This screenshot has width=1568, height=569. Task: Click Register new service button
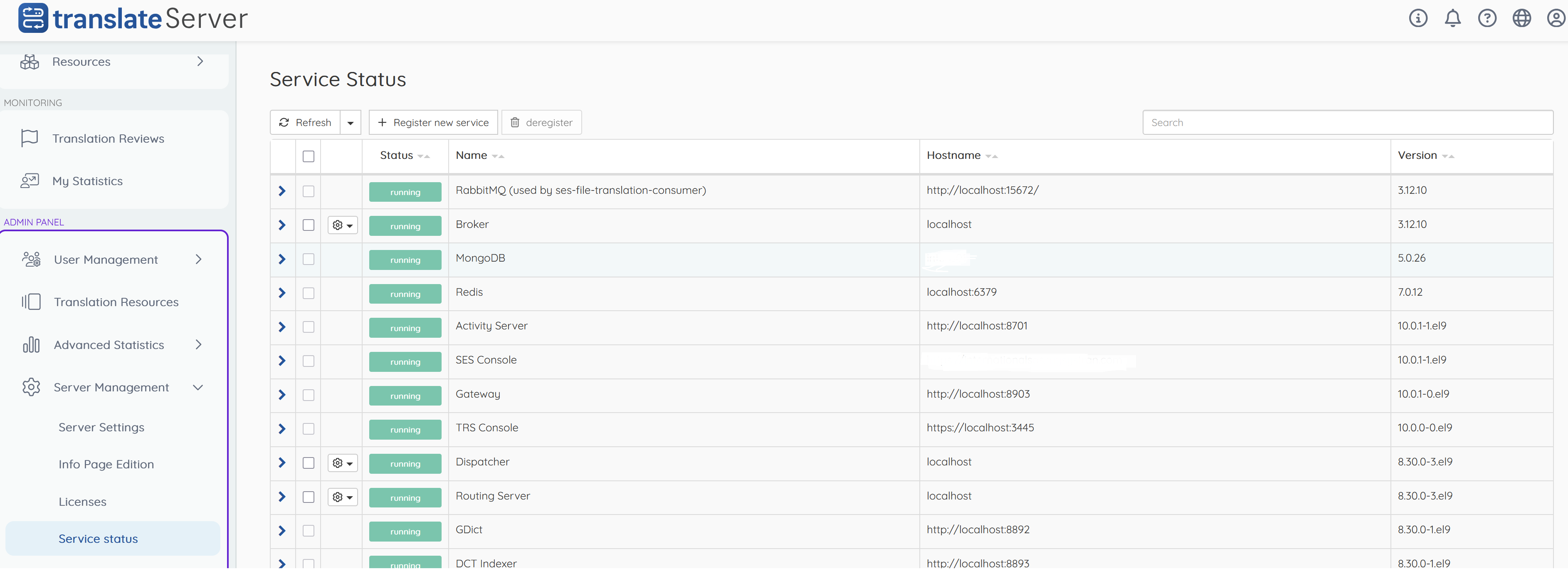point(433,122)
